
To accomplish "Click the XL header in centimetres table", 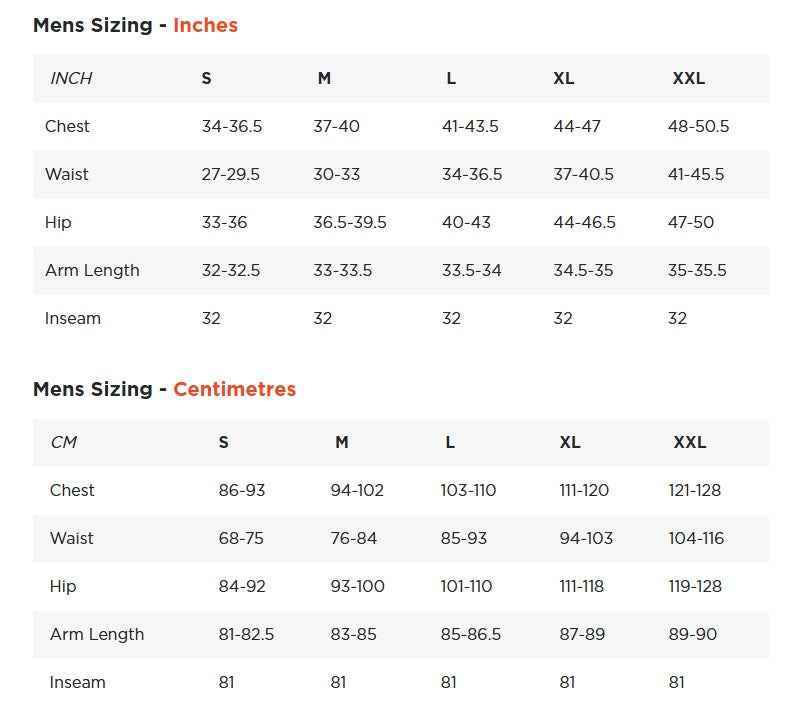I will click(570, 442).
